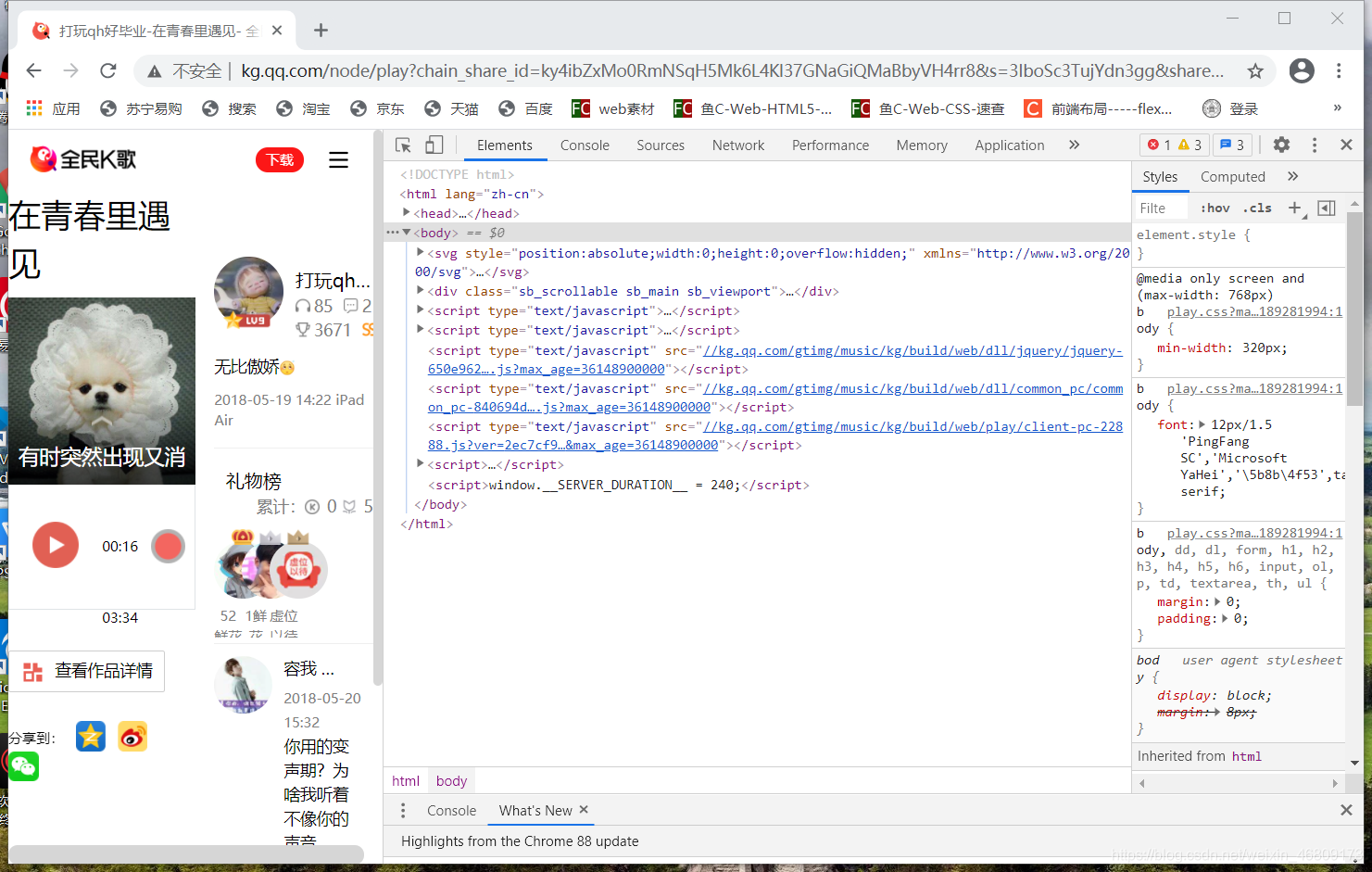Screen dimensions: 1372x872
Task: Switch to the drawer Console tab
Action: [451, 810]
